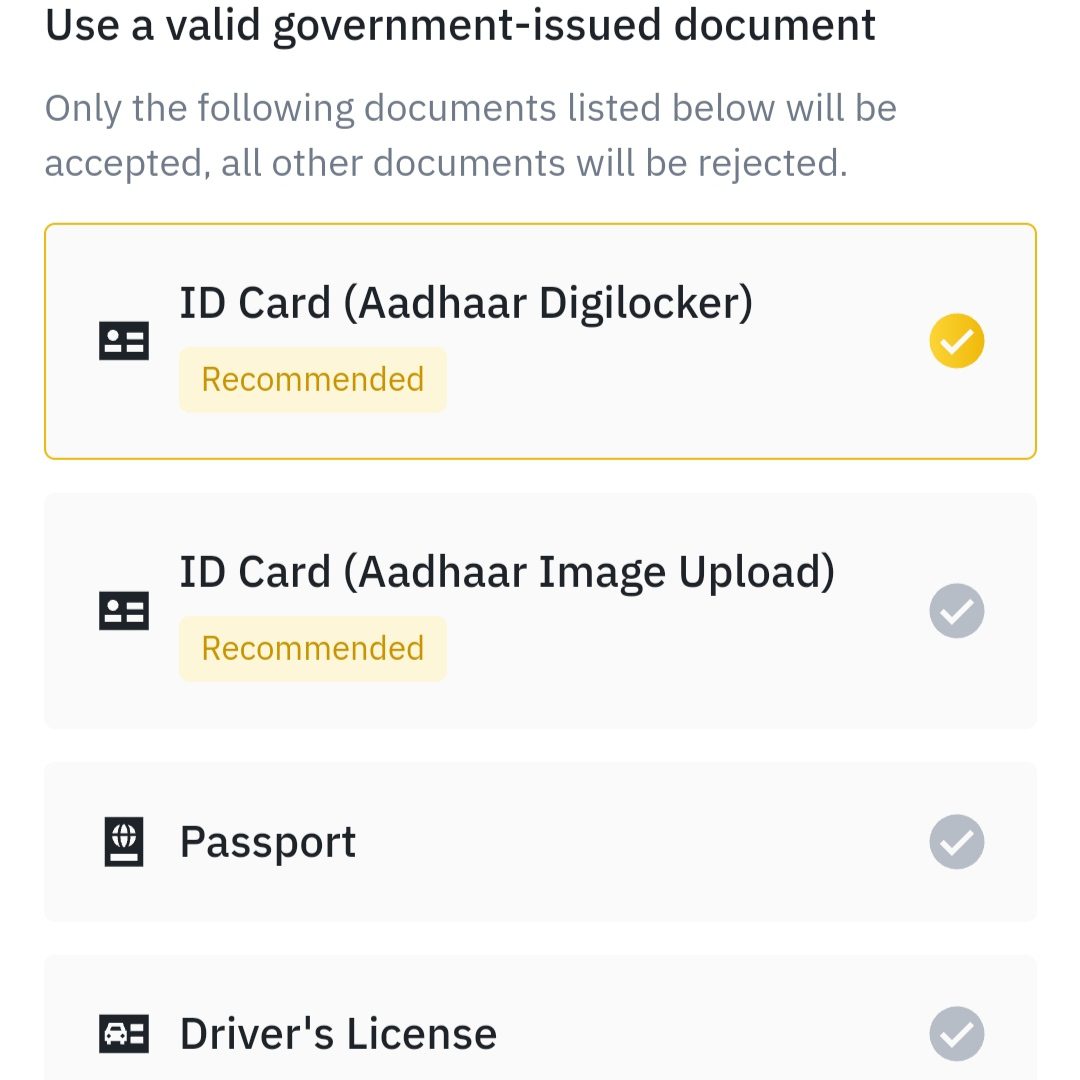Click the "Driver's License" label text
The image size is (1080, 1080).
coord(338,1034)
